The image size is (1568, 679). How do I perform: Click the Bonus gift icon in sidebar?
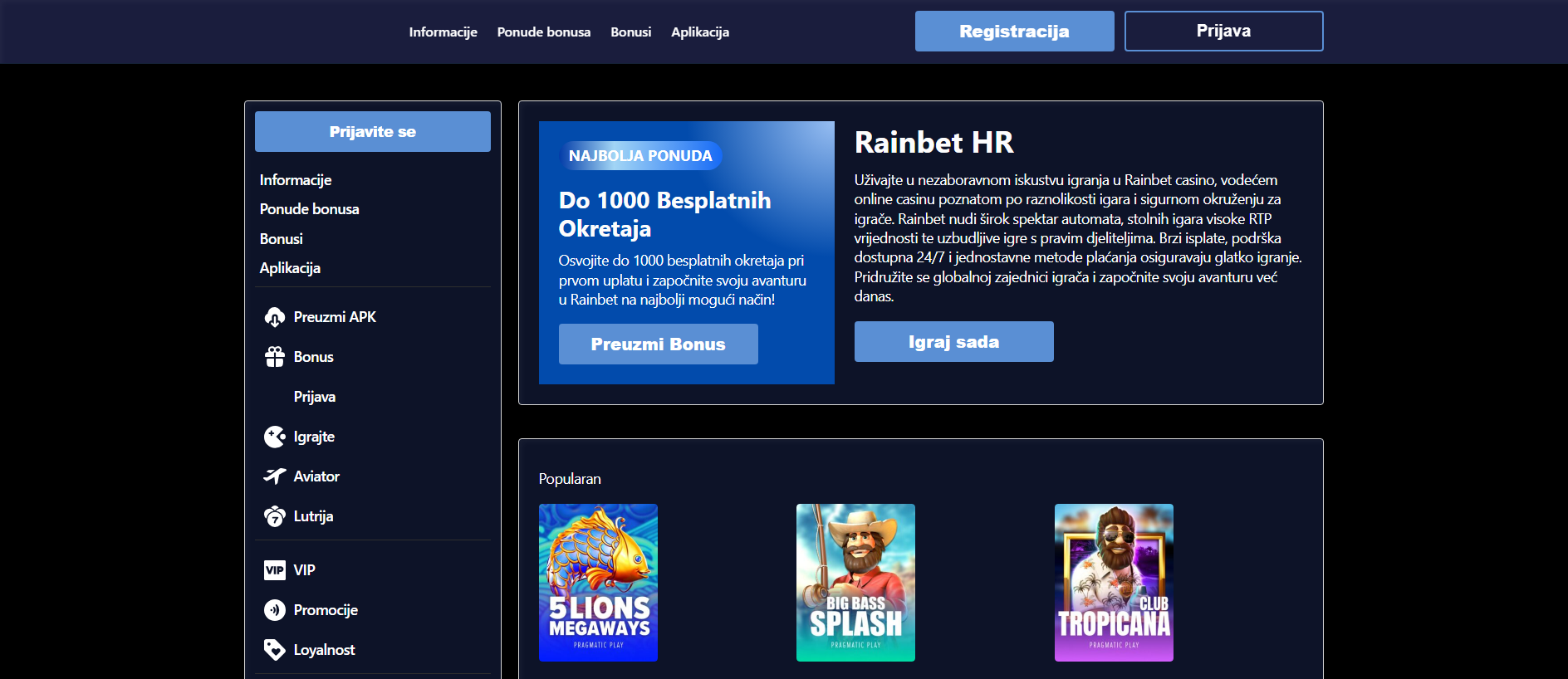click(x=275, y=357)
